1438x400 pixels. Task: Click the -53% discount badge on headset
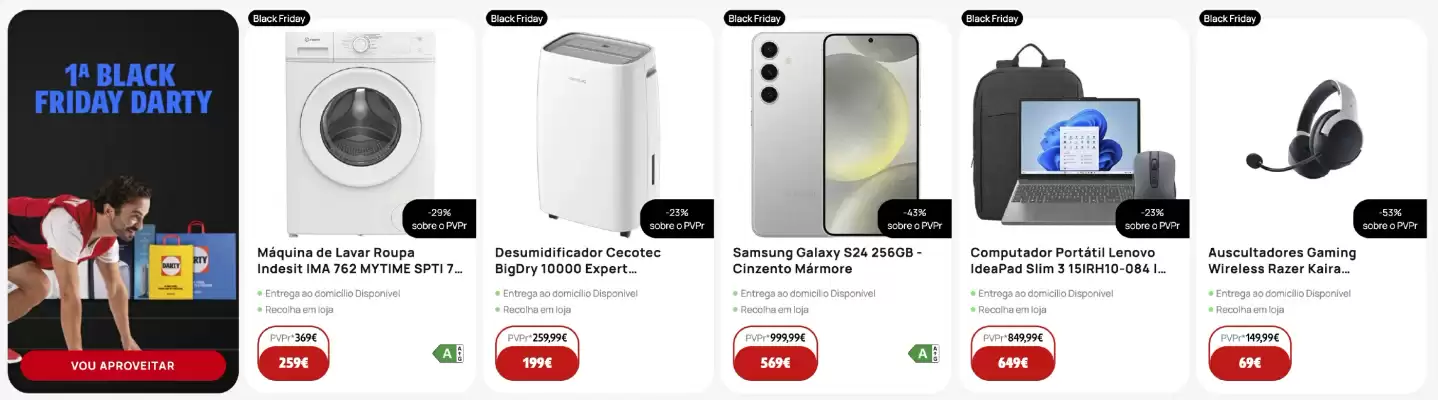click(x=1390, y=219)
